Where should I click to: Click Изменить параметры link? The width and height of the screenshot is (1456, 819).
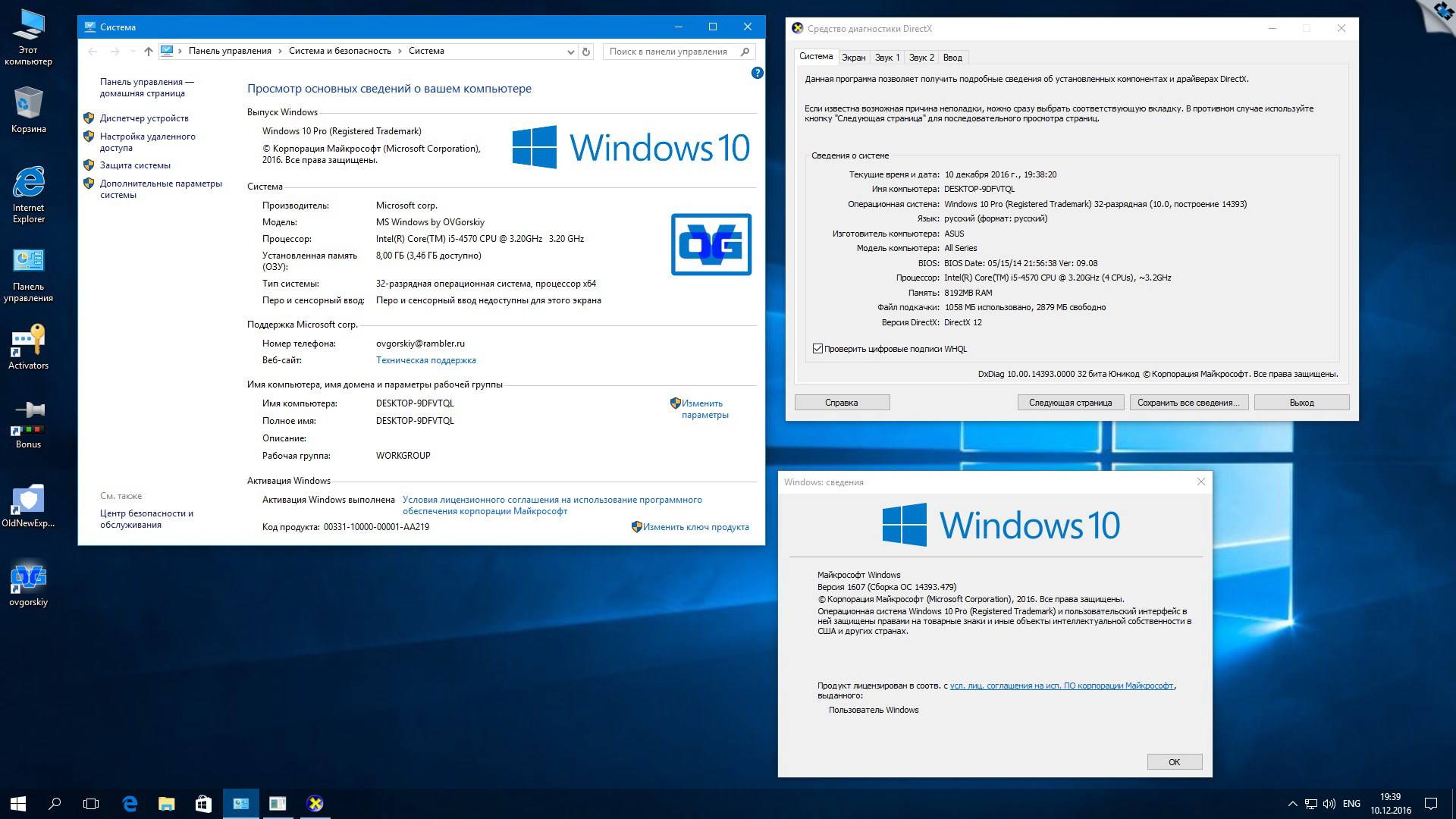(704, 409)
